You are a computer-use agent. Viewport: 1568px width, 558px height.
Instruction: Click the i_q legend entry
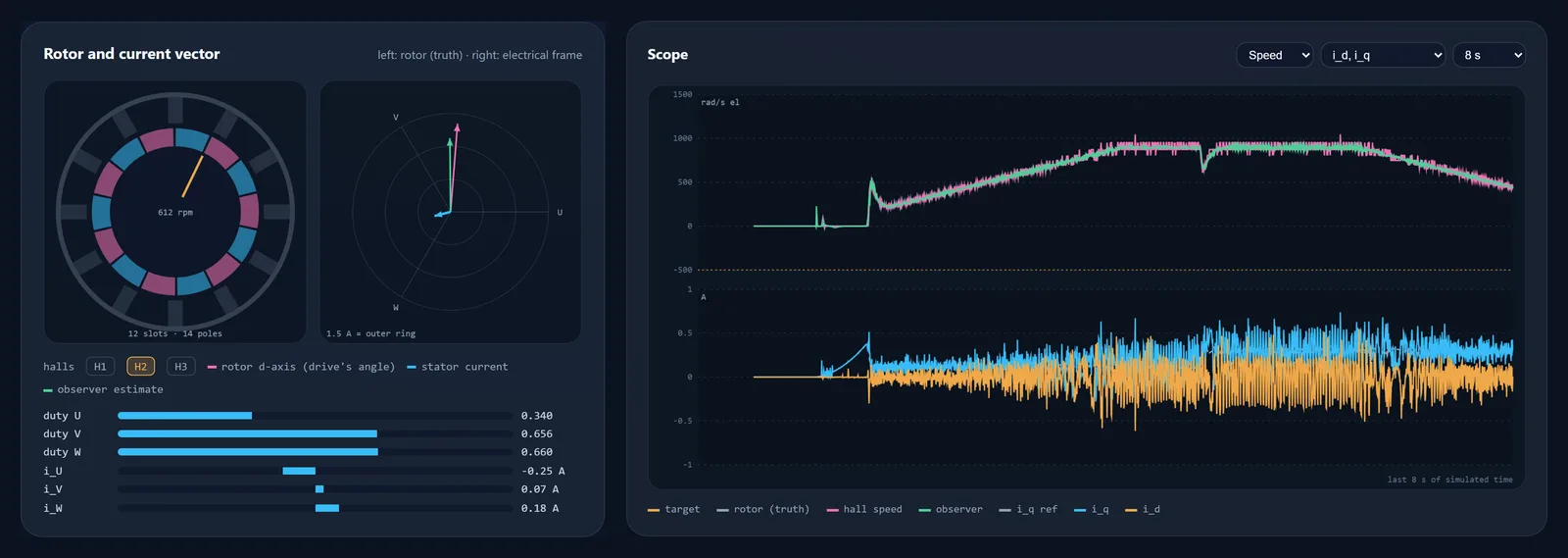[x=1092, y=510]
